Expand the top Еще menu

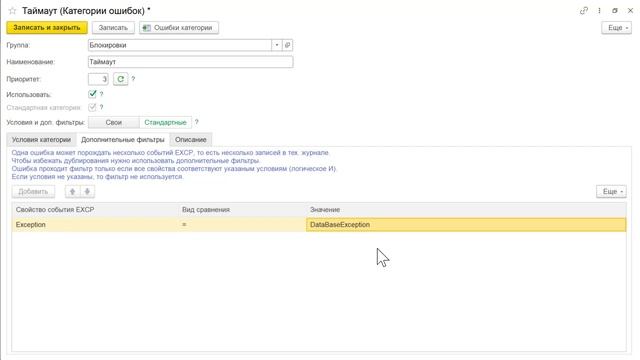(x=616, y=28)
